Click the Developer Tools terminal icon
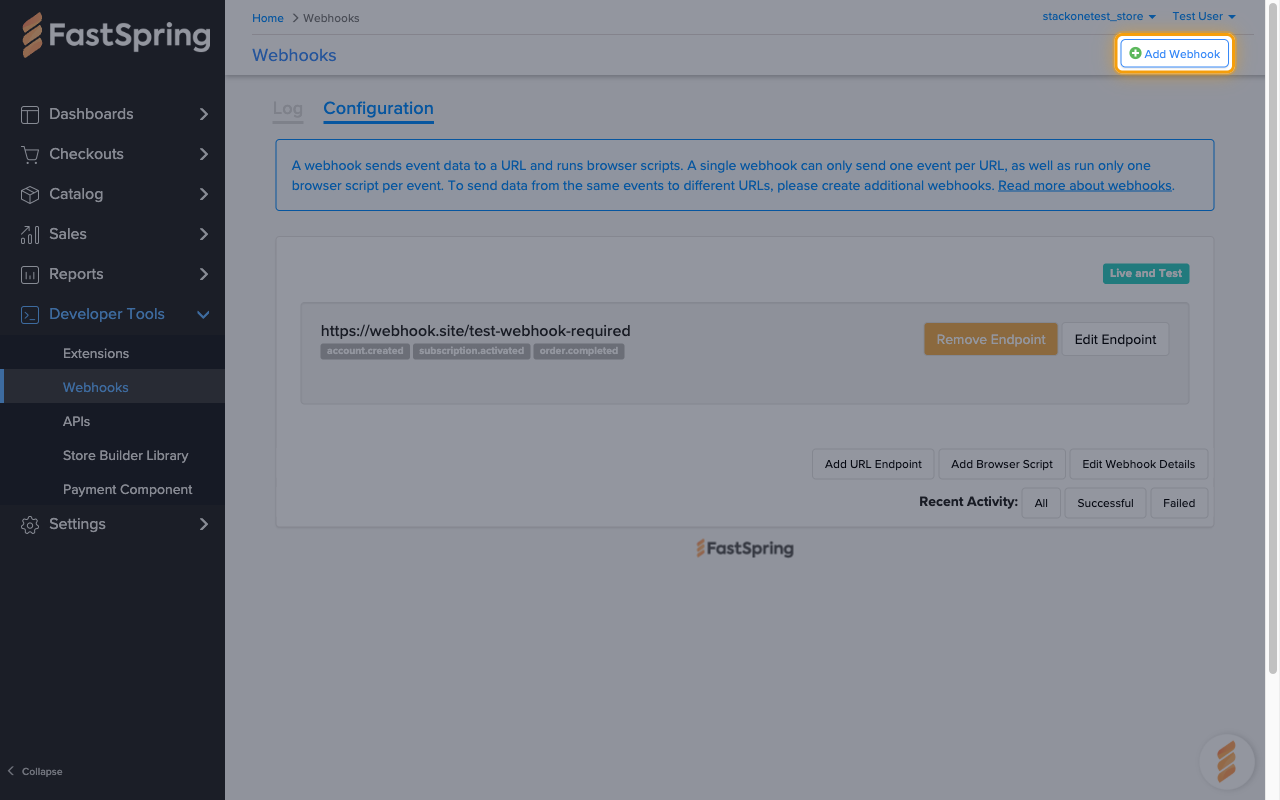The width and height of the screenshot is (1280, 800). (x=30, y=314)
